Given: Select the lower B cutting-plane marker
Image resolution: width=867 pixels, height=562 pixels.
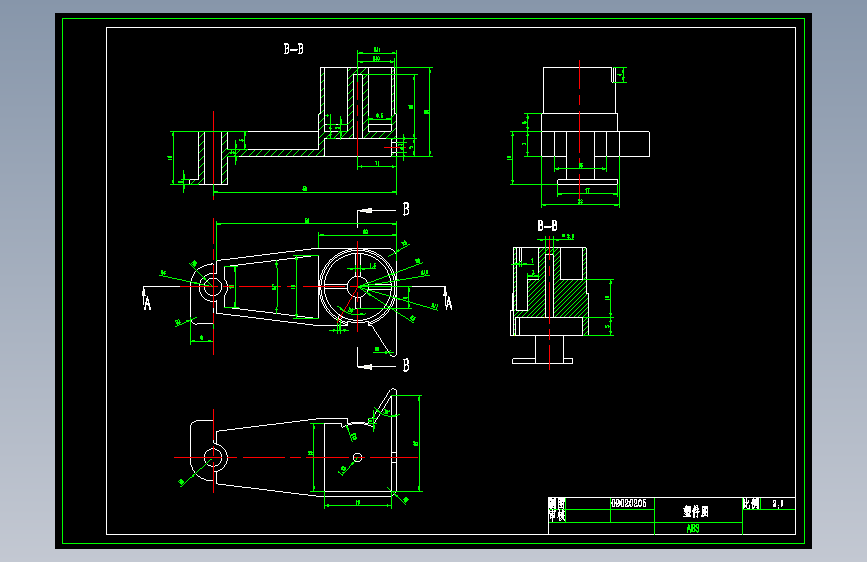Looking at the screenshot, I should [x=406, y=365].
